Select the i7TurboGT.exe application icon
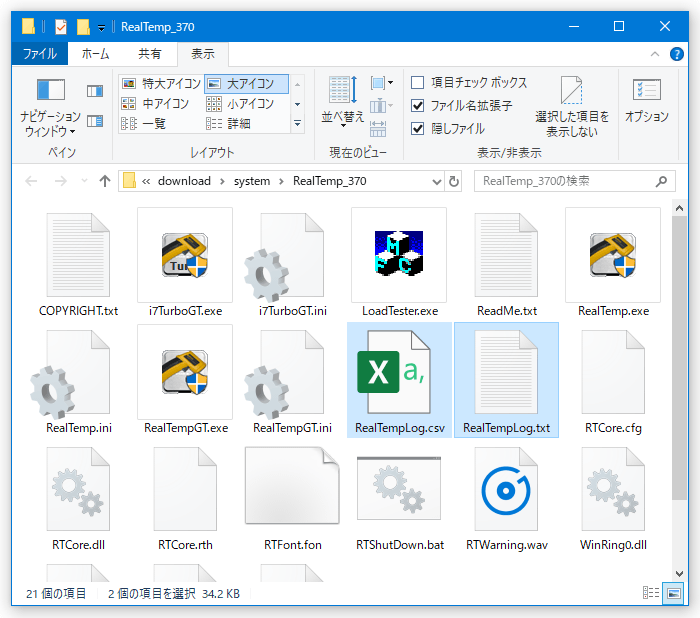Image resolution: width=700 pixels, height=618 pixels. (184, 255)
